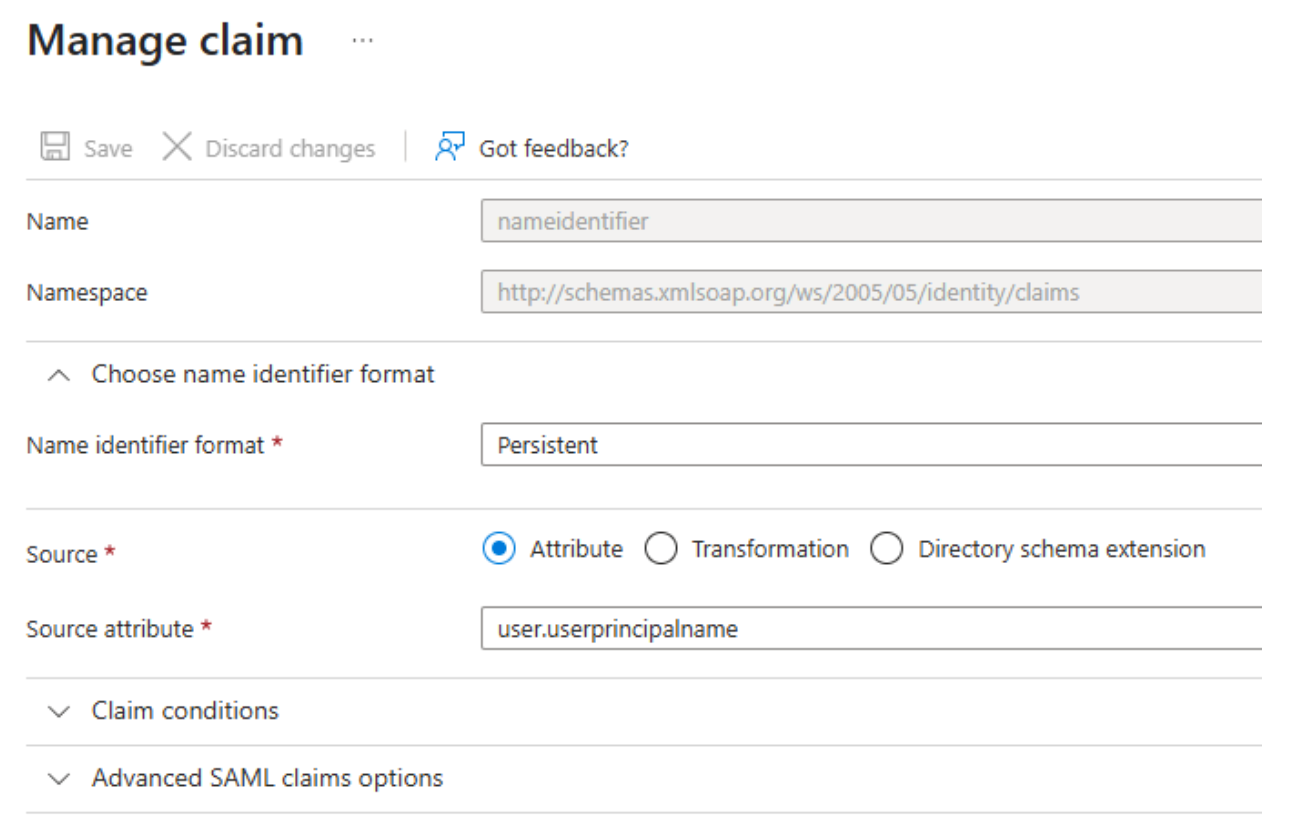Click the Got feedback person icon

click(449, 147)
